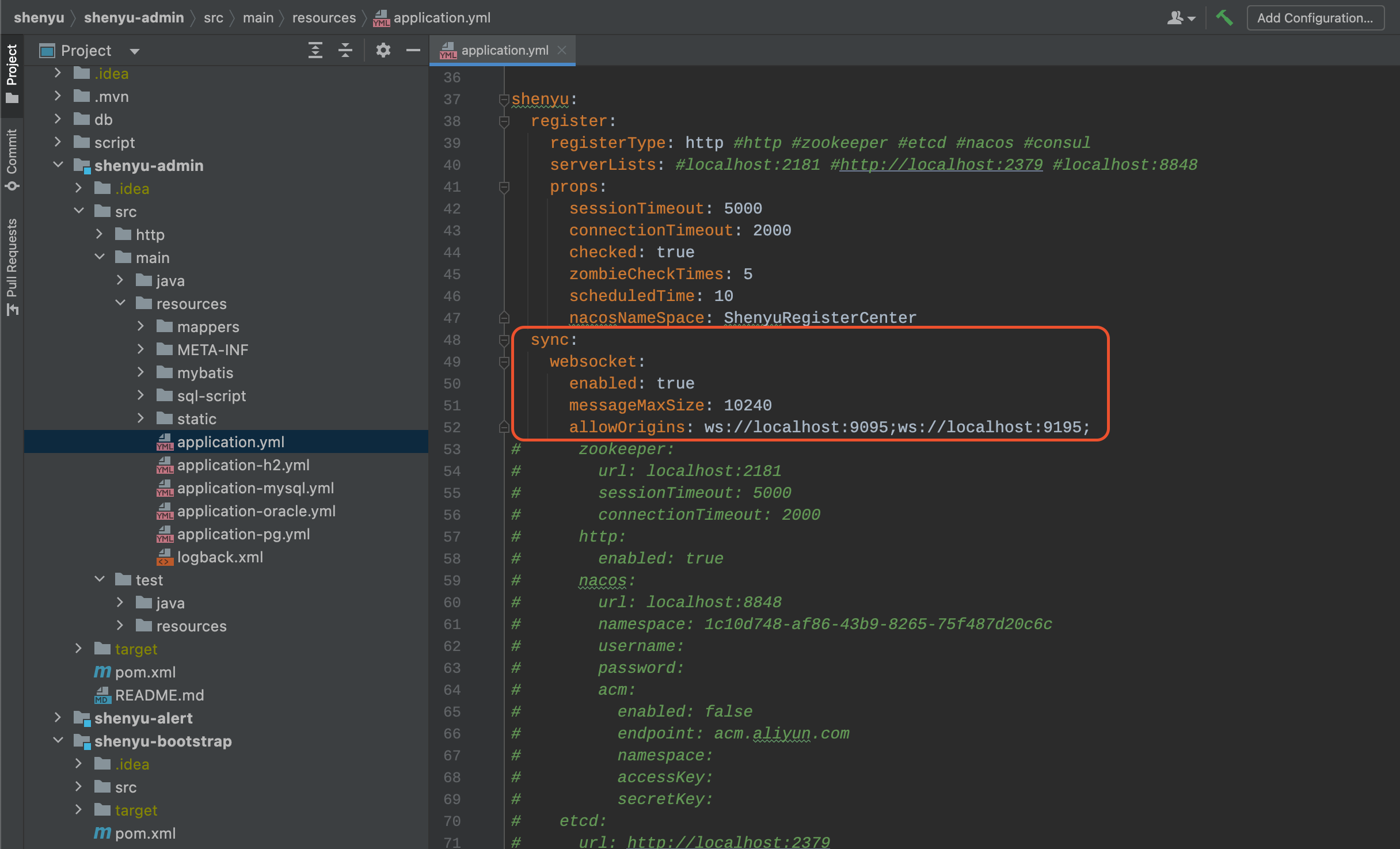Click the Expand All icon in Project panel
Screen dimensions: 1400x849
[x=315, y=51]
